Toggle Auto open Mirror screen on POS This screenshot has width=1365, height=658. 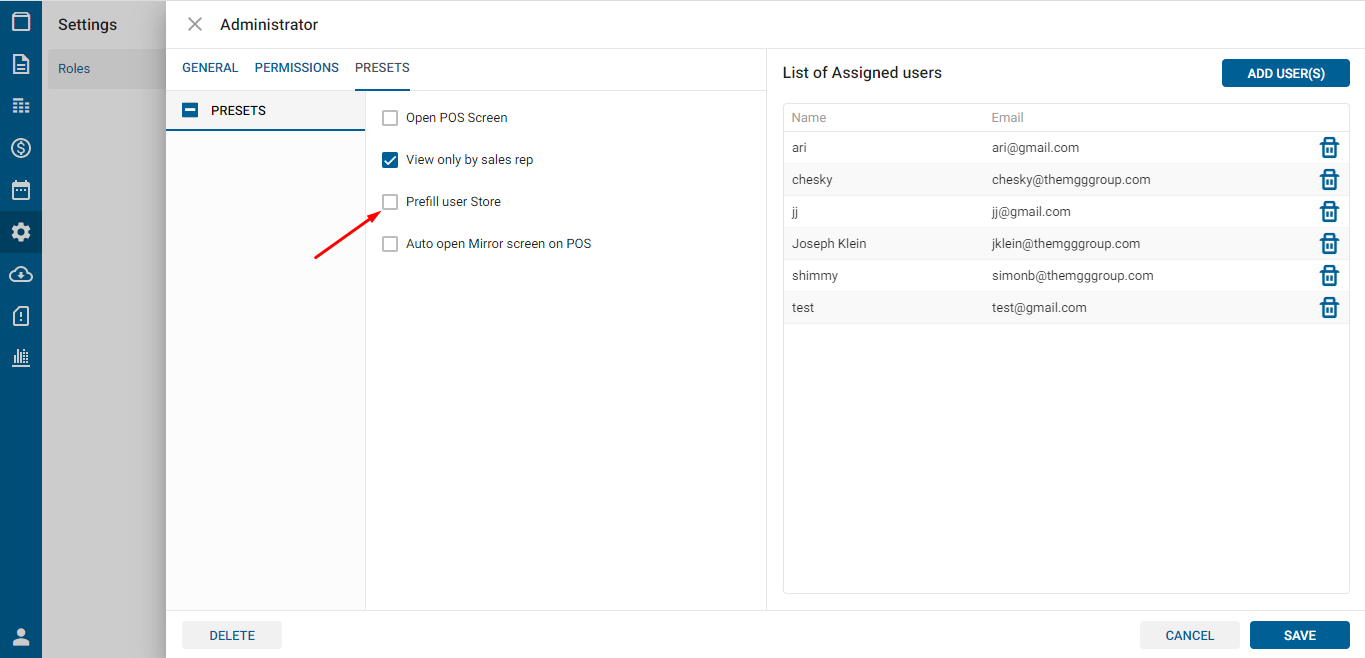coord(390,244)
